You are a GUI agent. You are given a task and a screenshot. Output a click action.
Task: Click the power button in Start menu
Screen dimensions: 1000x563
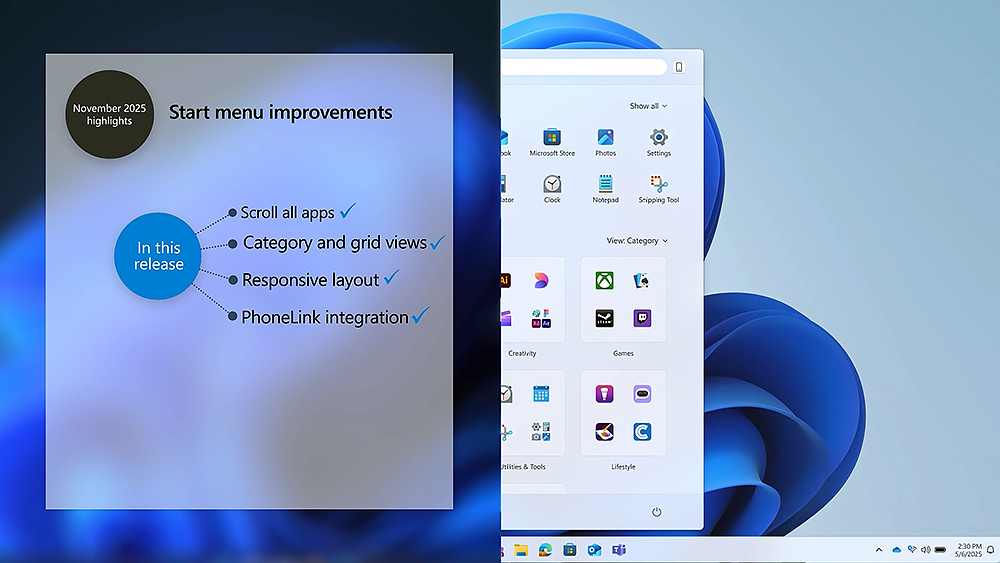(x=657, y=512)
